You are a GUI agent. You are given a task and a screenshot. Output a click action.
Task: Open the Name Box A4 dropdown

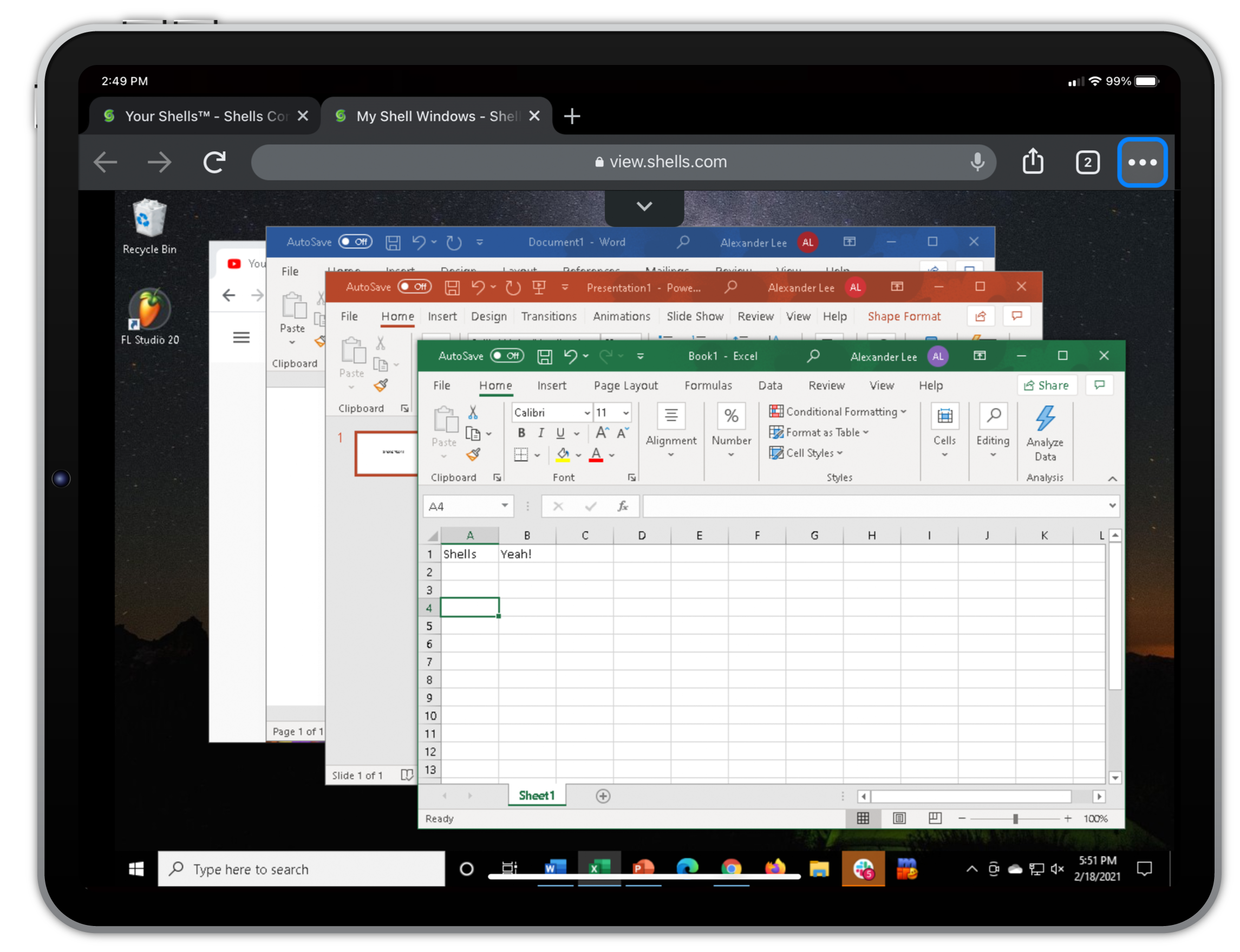pyautogui.click(x=504, y=505)
